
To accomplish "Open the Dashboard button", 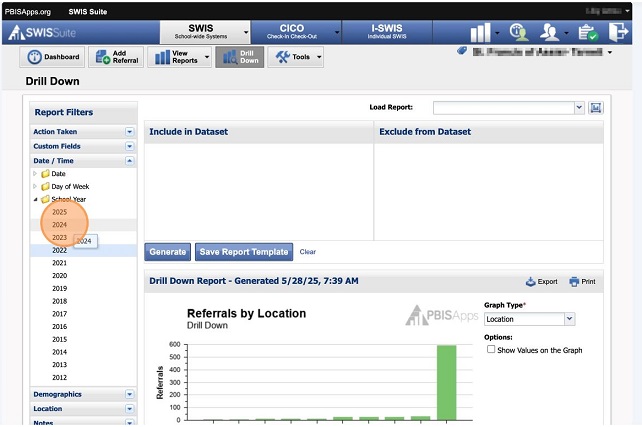I will coord(52,57).
